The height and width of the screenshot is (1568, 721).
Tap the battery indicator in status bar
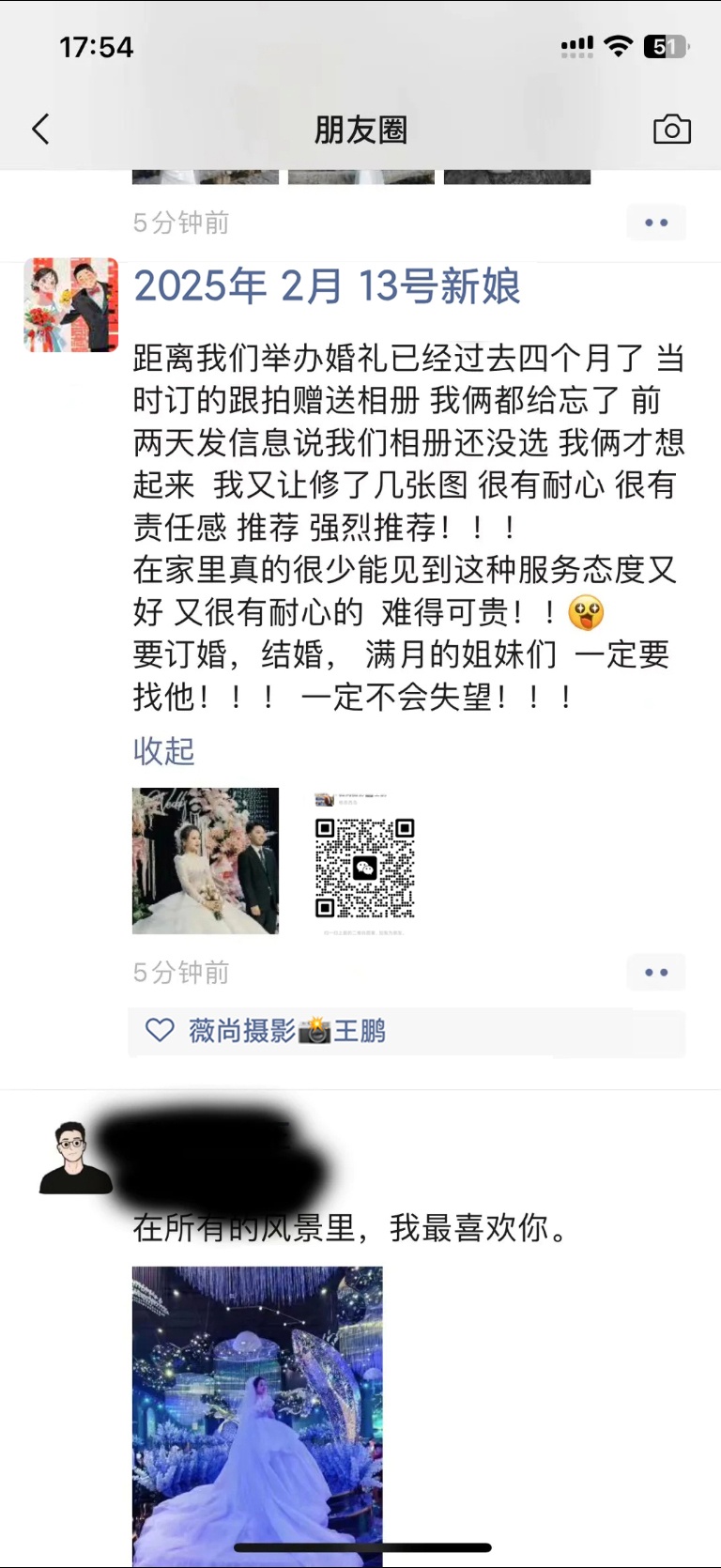[667, 46]
